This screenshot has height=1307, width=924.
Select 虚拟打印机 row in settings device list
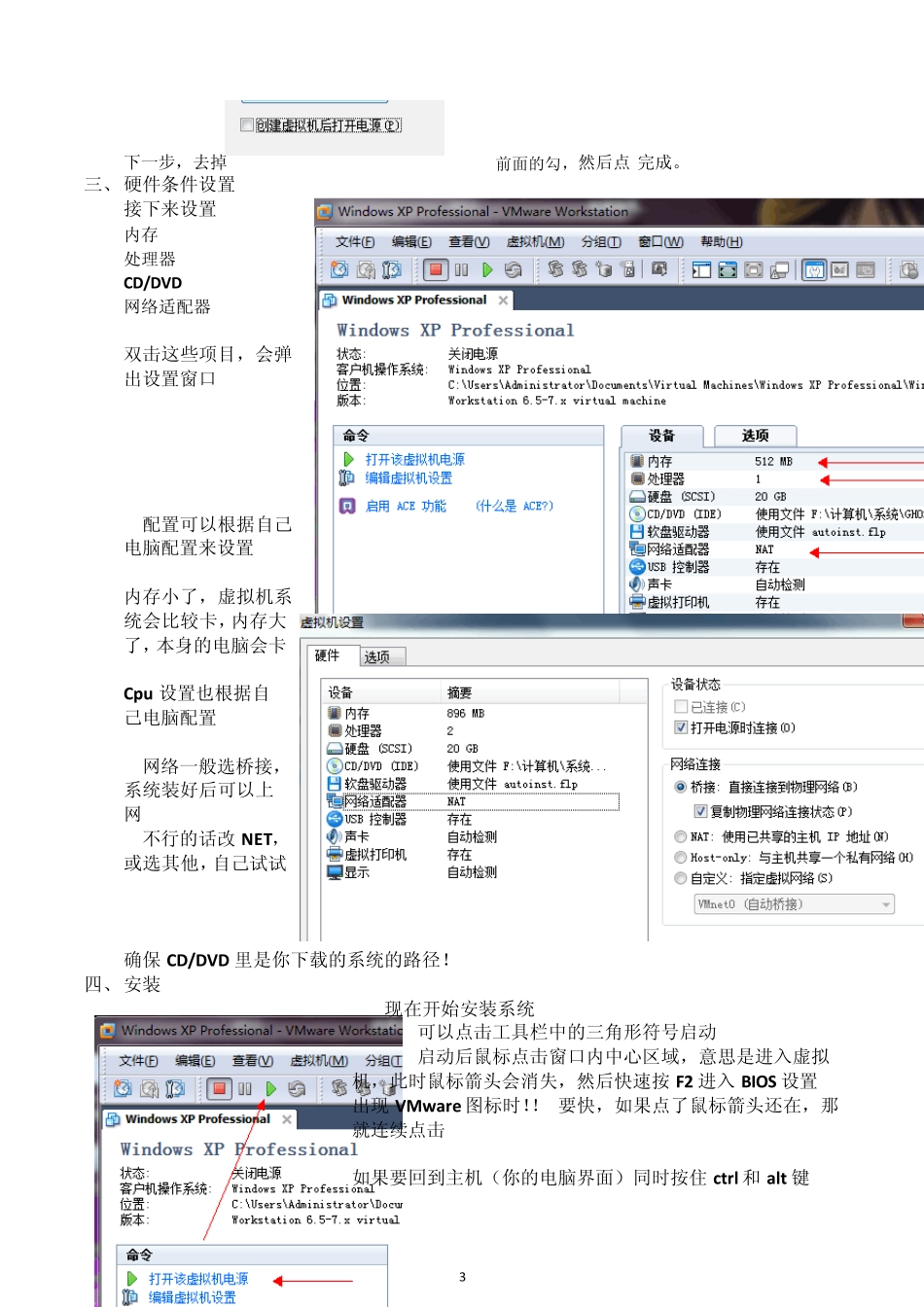pyautogui.click(x=473, y=855)
